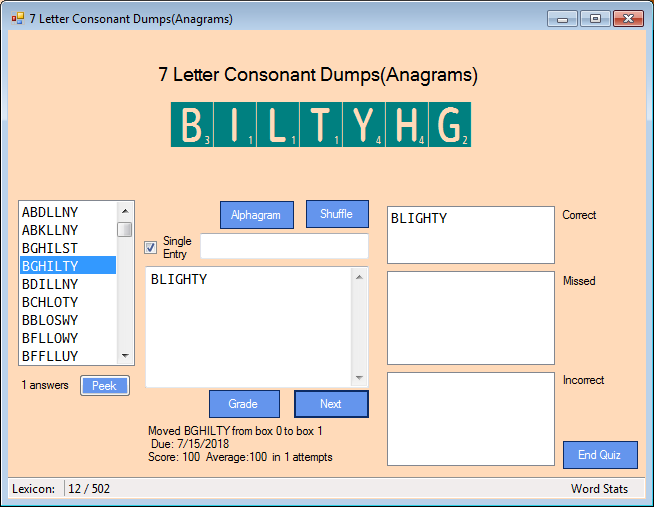Click the End Quiz button

(x=599, y=454)
